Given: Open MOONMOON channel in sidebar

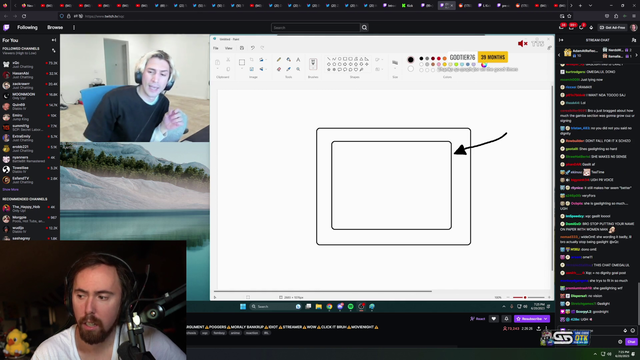Looking at the screenshot, I should [30, 96].
